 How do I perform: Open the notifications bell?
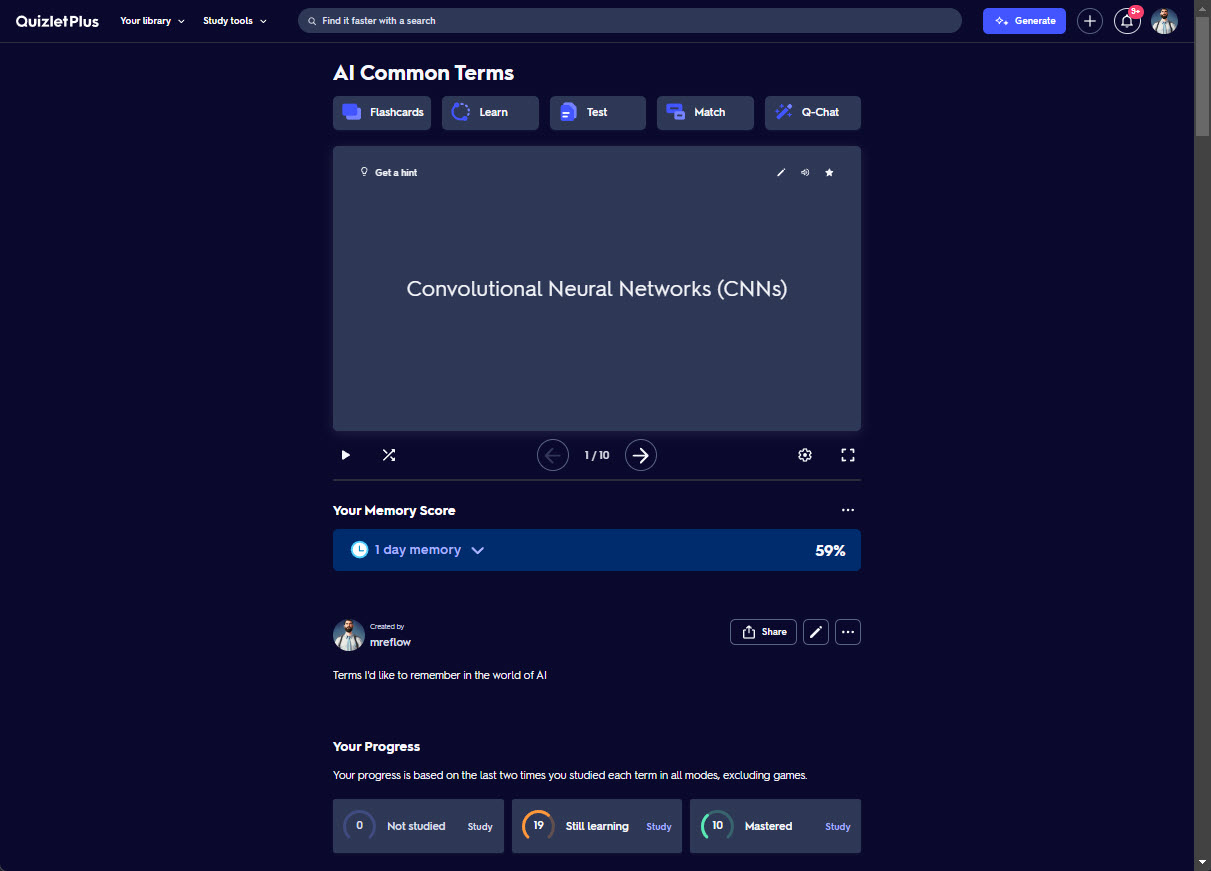coord(1127,21)
